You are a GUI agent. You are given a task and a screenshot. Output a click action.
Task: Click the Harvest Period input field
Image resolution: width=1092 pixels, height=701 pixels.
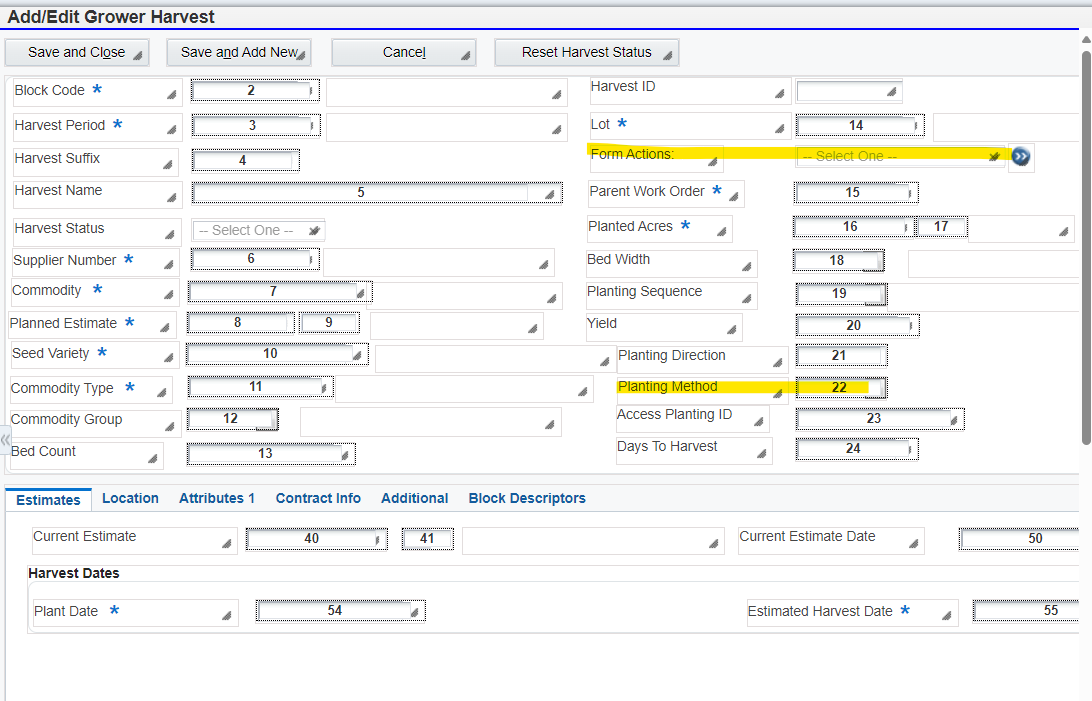click(256, 125)
